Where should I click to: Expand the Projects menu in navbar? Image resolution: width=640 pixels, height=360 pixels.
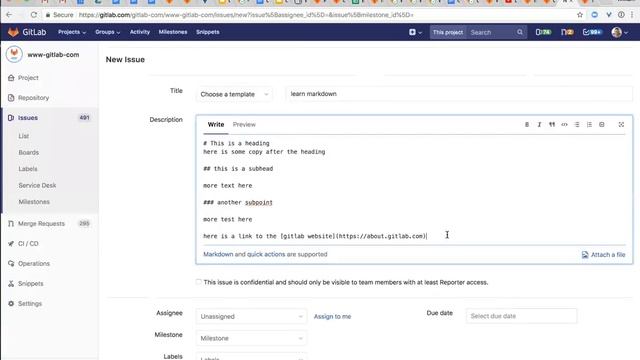click(x=72, y=32)
